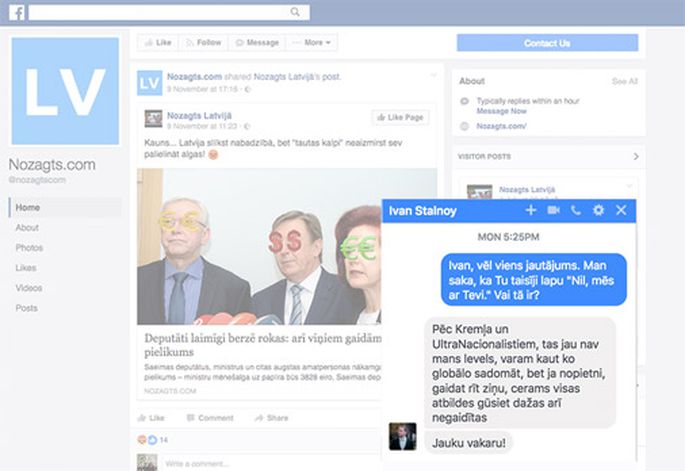Open Nozagts Latvijā in visitor posts
This screenshot has width=685, height=471.
[x=527, y=190]
